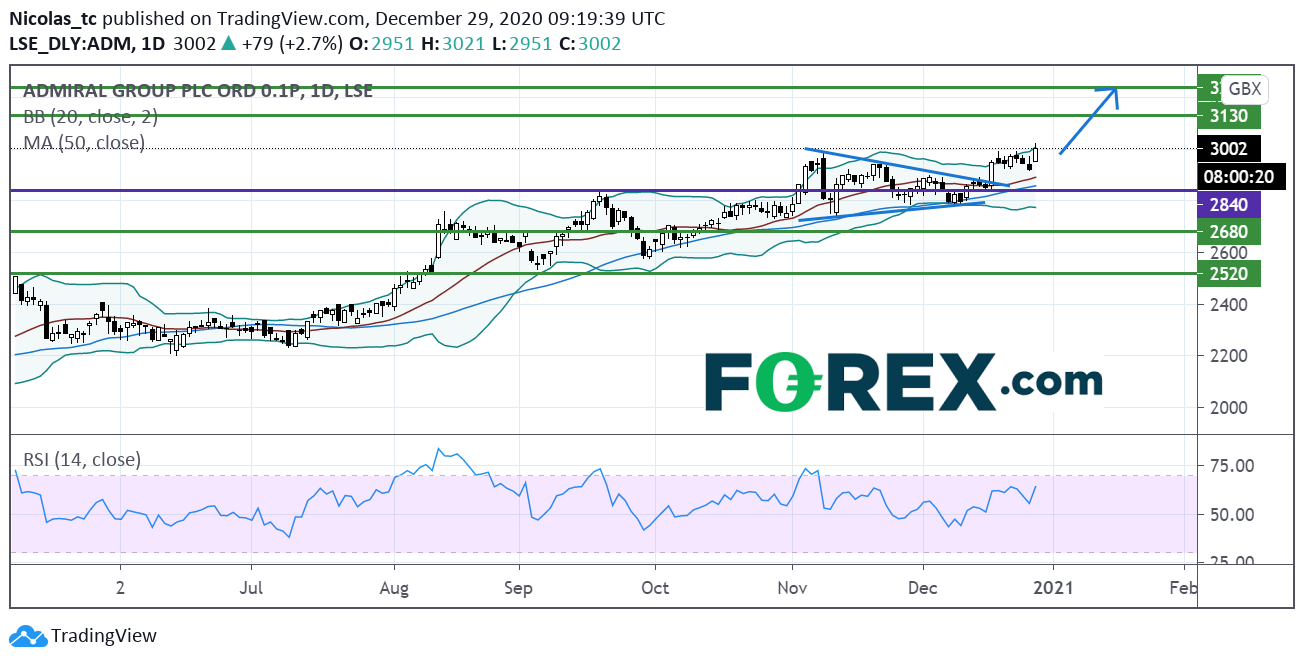This screenshot has height=663, width=1304.
Task: Click the 08:00:20 bar countdown timer
Action: pyautogui.click(x=1228, y=175)
